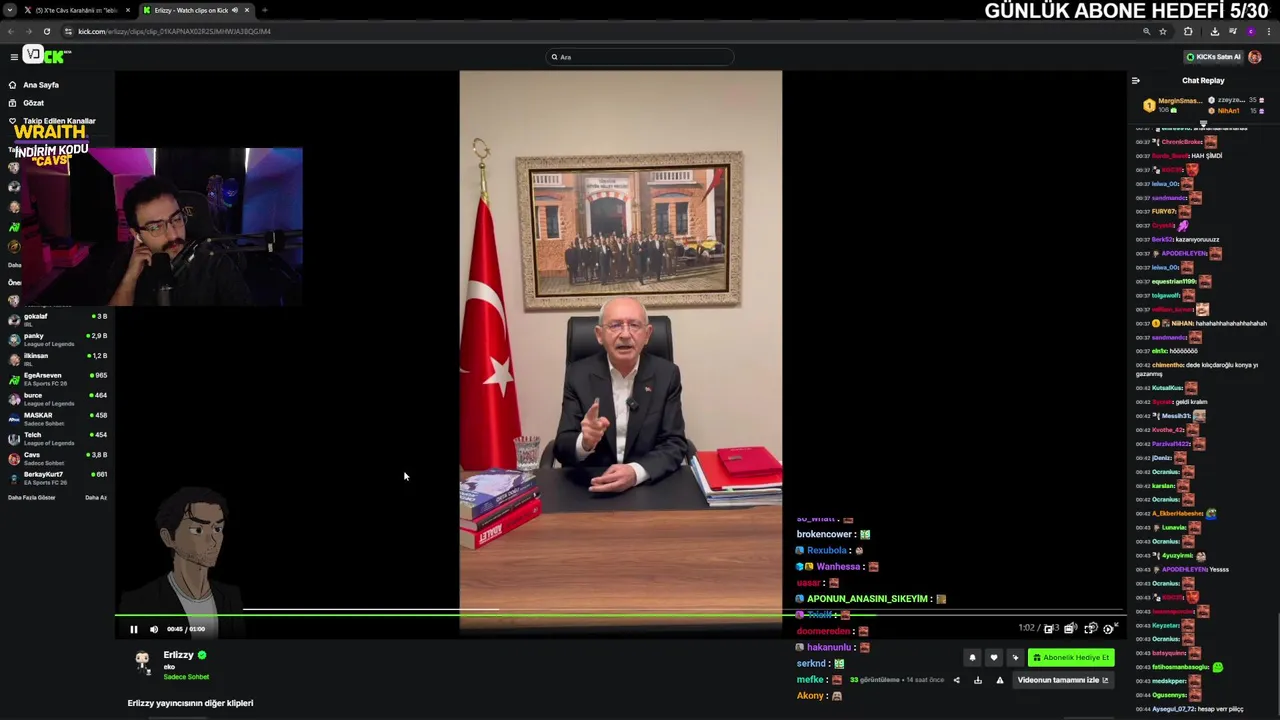Open Cavs channel in sidebar
The width and height of the screenshot is (1280, 720).
pyautogui.click(x=58, y=458)
